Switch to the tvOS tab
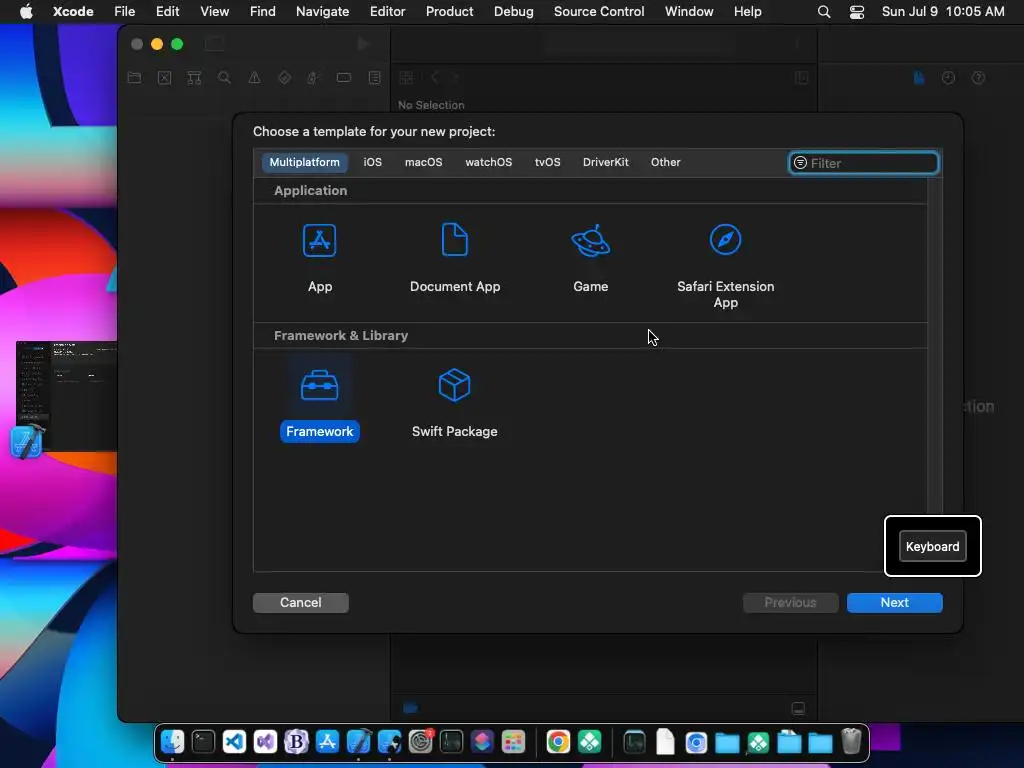 click(x=547, y=162)
